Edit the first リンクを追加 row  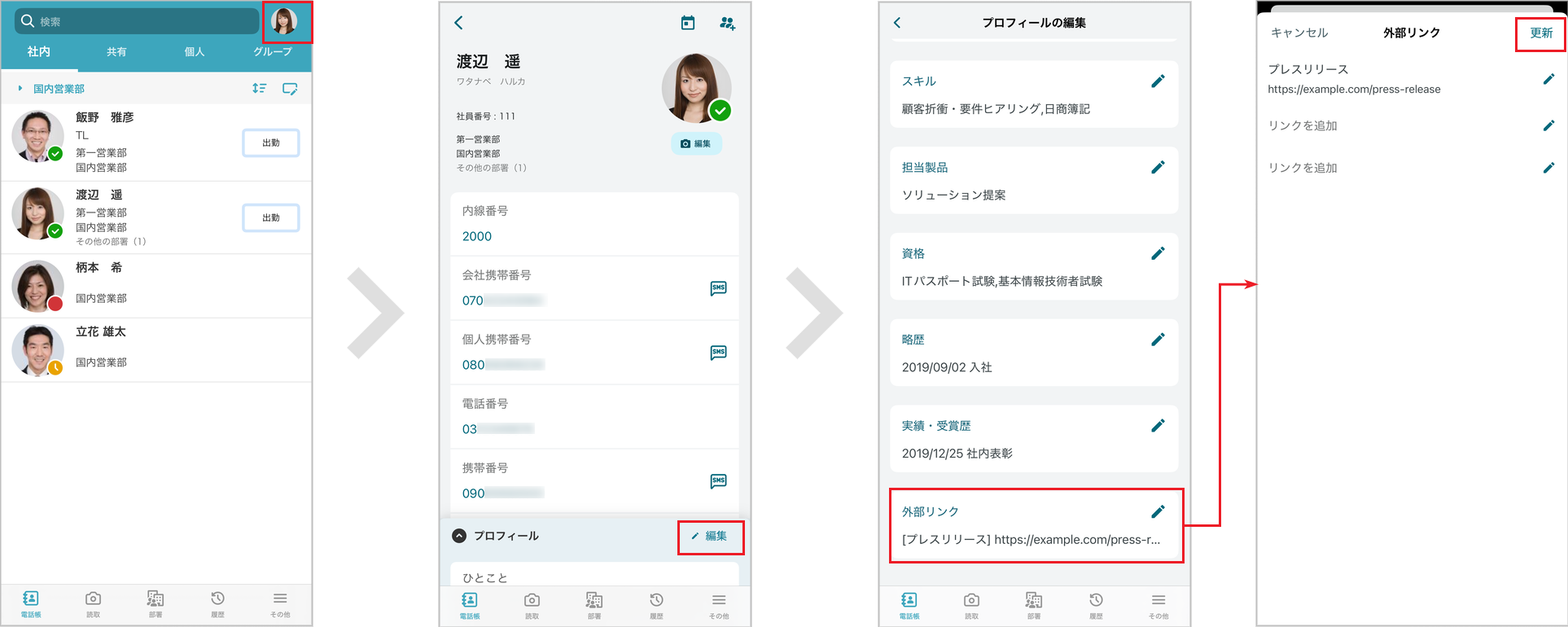[1548, 125]
